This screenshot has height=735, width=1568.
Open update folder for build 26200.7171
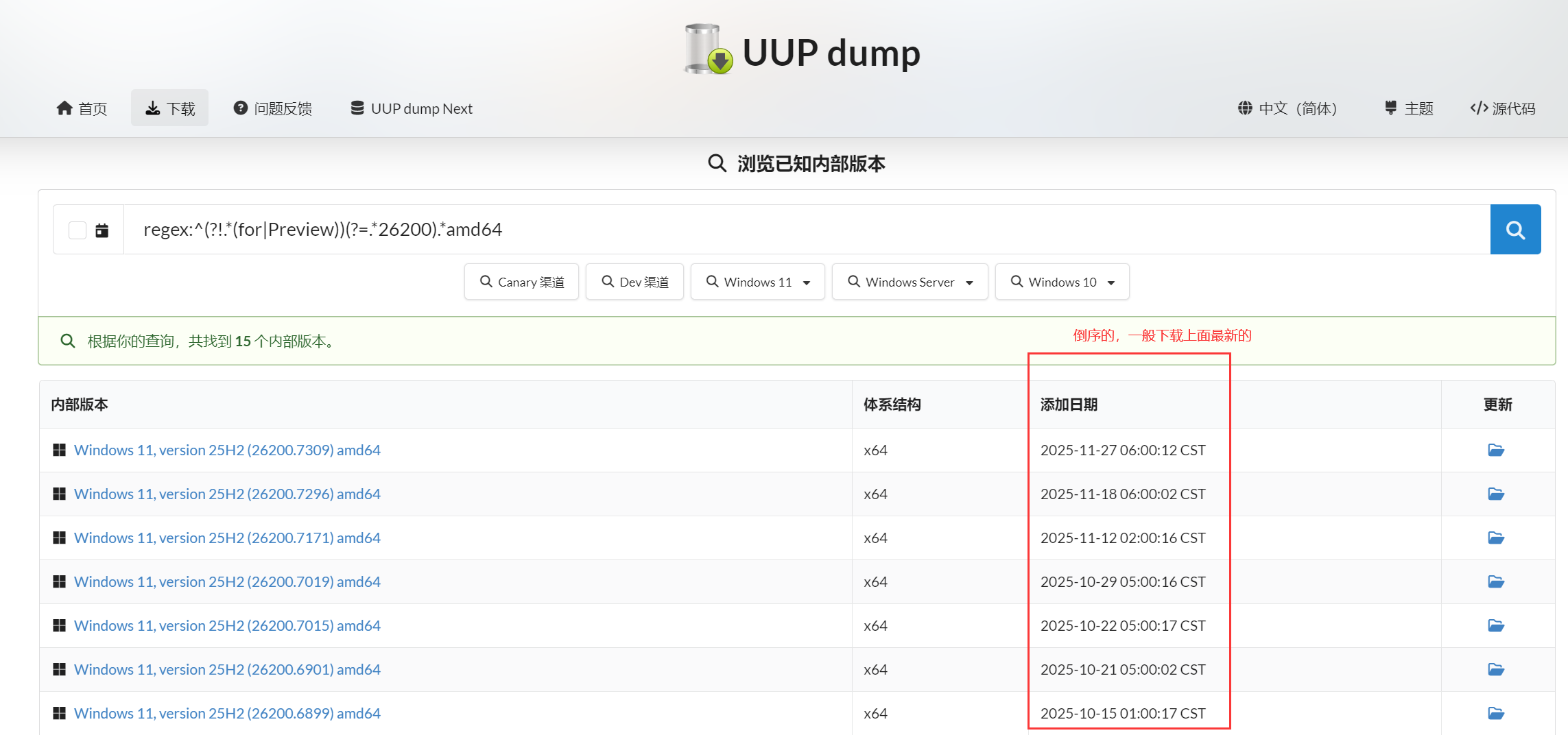click(1496, 538)
